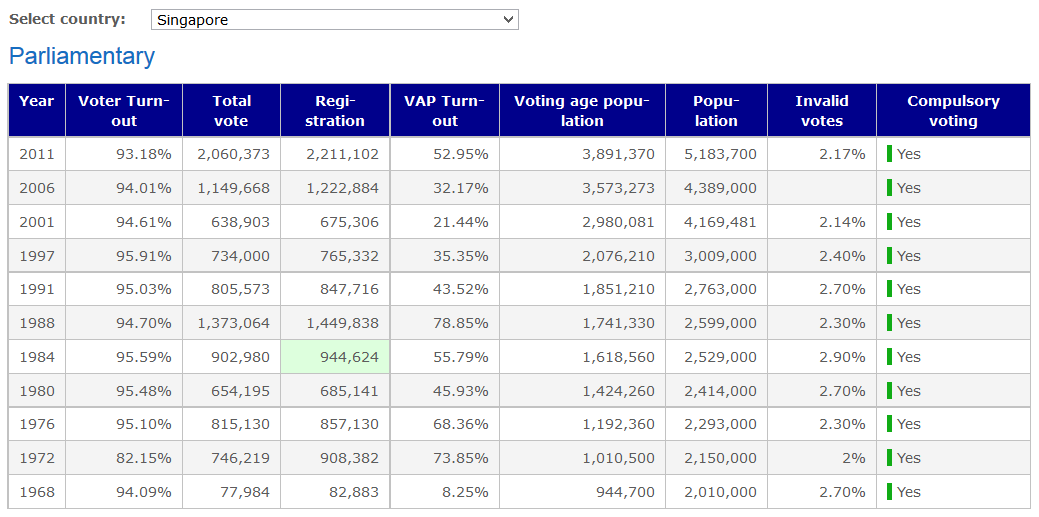The height and width of the screenshot is (517, 1039).
Task: Click the Voter Turnout column header
Action: (x=124, y=110)
